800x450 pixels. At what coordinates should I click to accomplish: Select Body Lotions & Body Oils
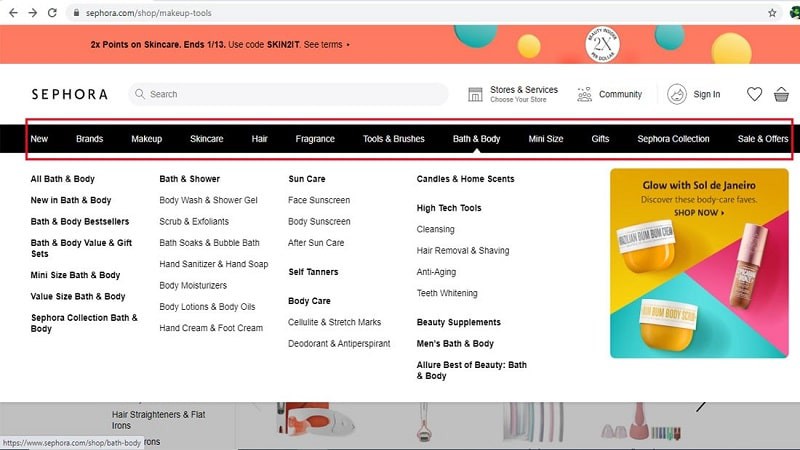(x=207, y=307)
